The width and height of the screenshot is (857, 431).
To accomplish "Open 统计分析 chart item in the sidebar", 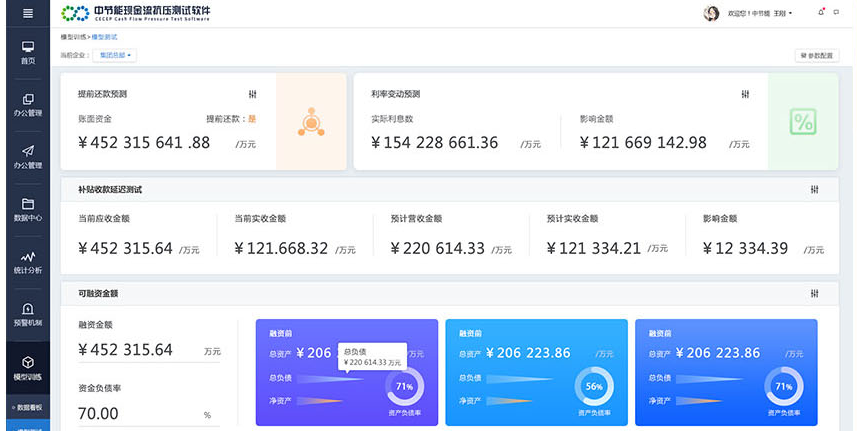I will pyautogui.click(x=27, y=262).
